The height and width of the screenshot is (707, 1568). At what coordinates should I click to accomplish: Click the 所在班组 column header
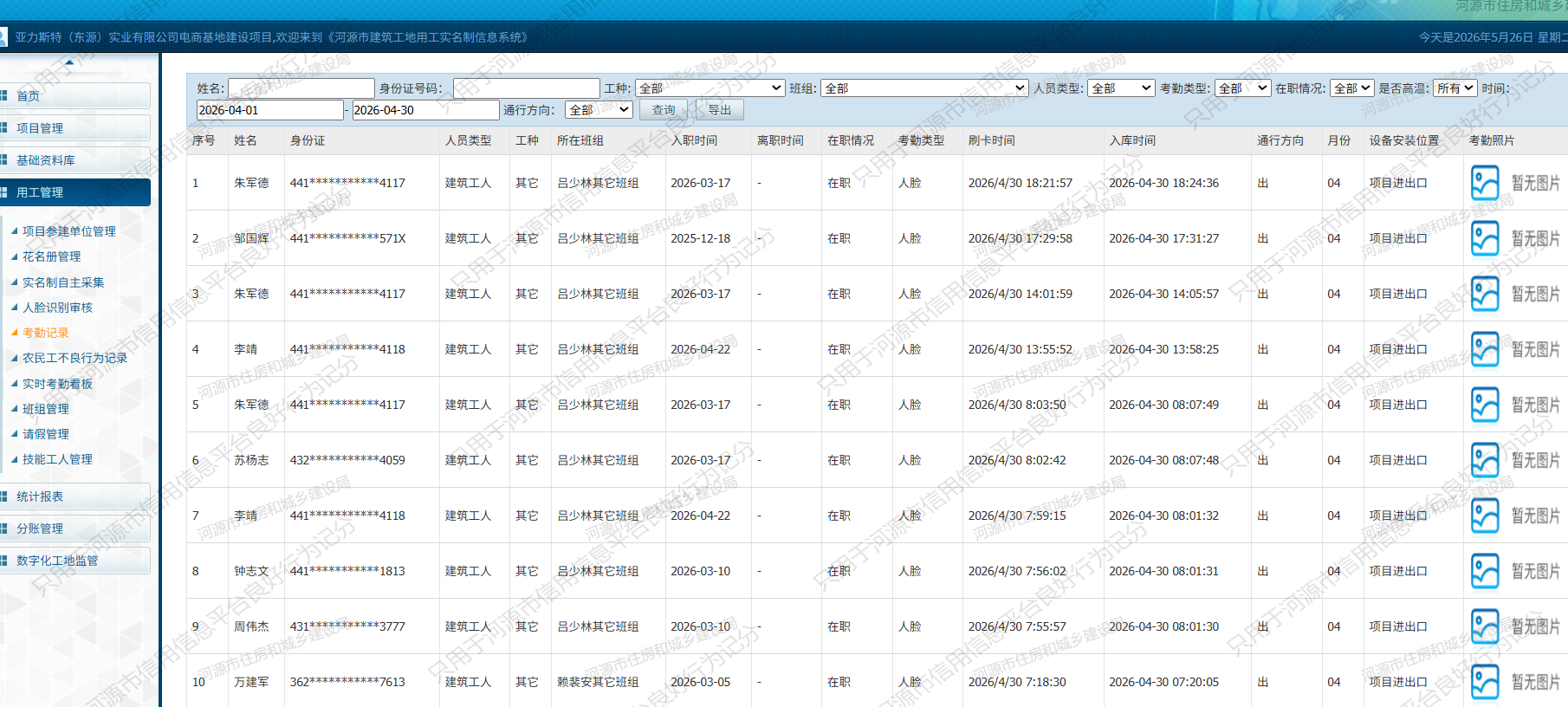[580, 140]
